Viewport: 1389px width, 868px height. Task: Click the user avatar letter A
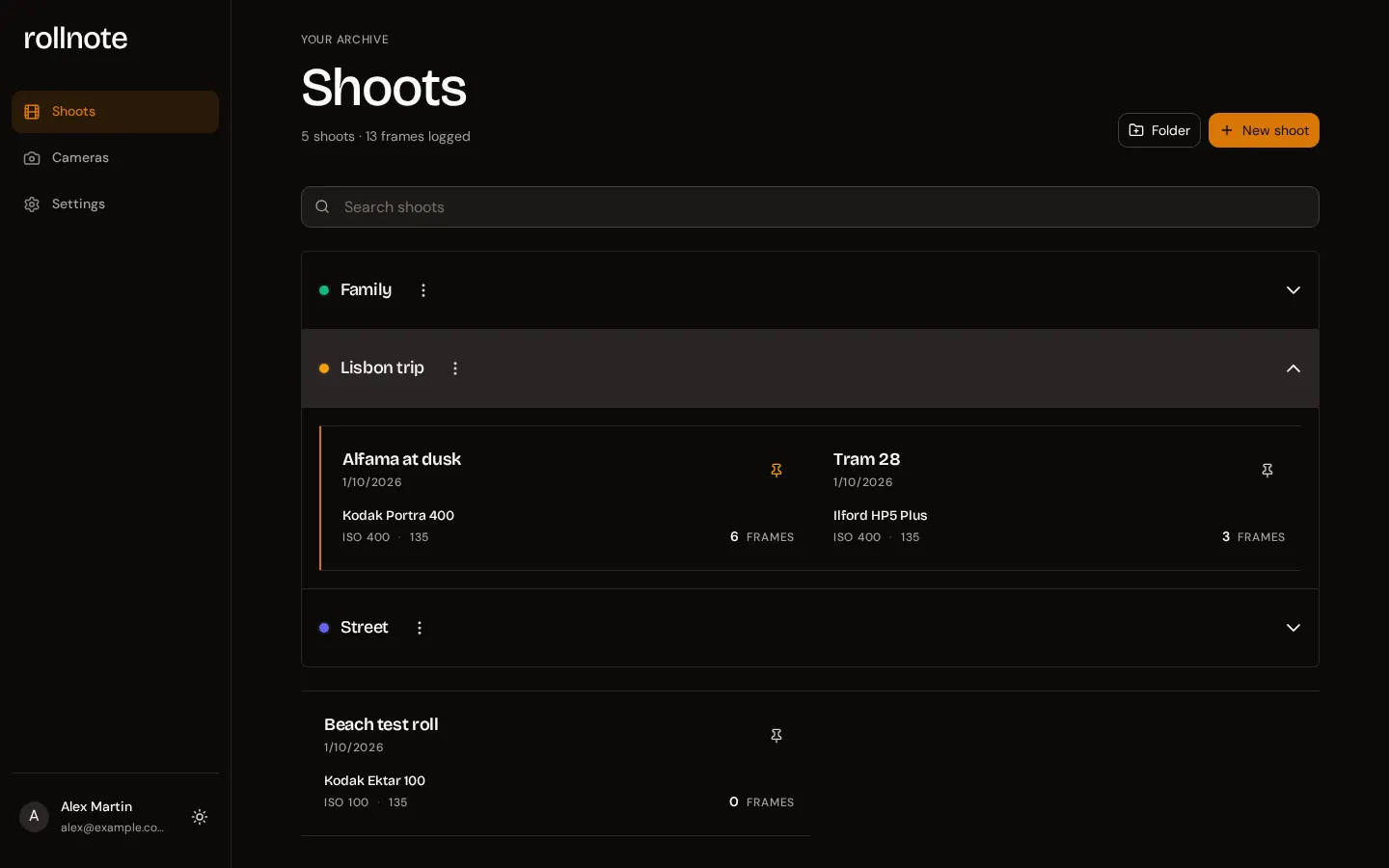(34, 817)
